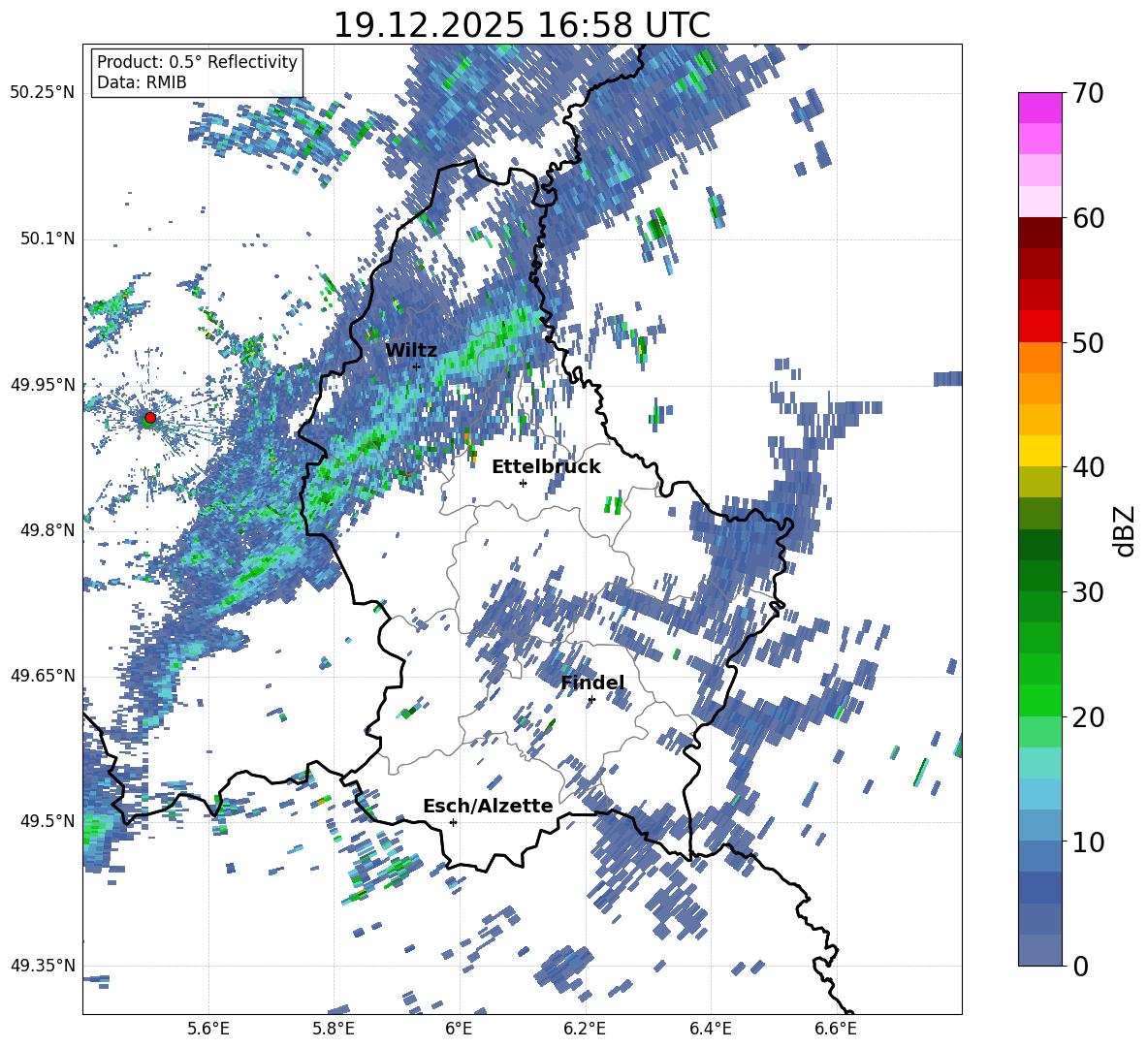
Task: Select the Wiltz city label
Action: point(411,350)
